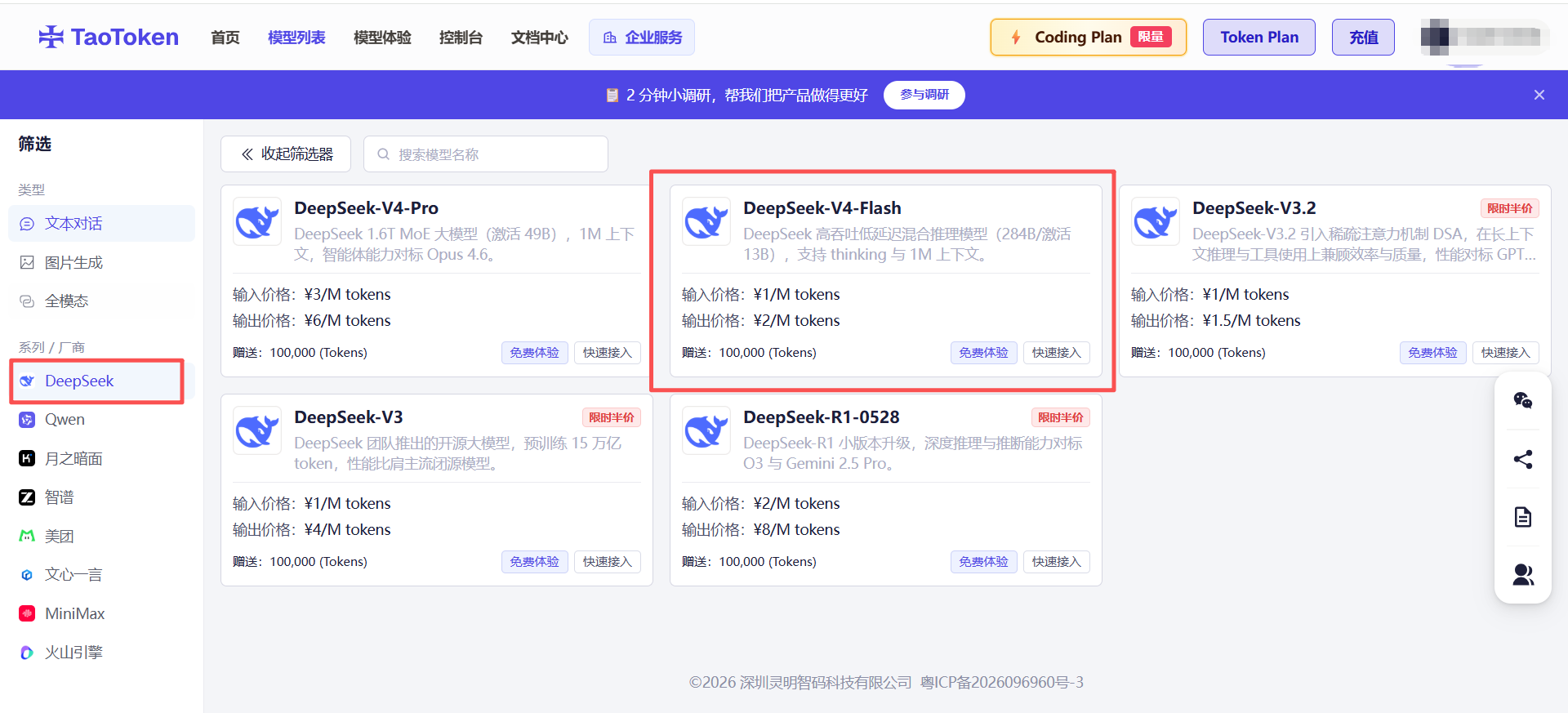This screenshot has height=713, width=1568.
Task: Click 快速接入 on DeepSeek-V3.2 card
Action: pyautogui.click(x=1506, y=353)
